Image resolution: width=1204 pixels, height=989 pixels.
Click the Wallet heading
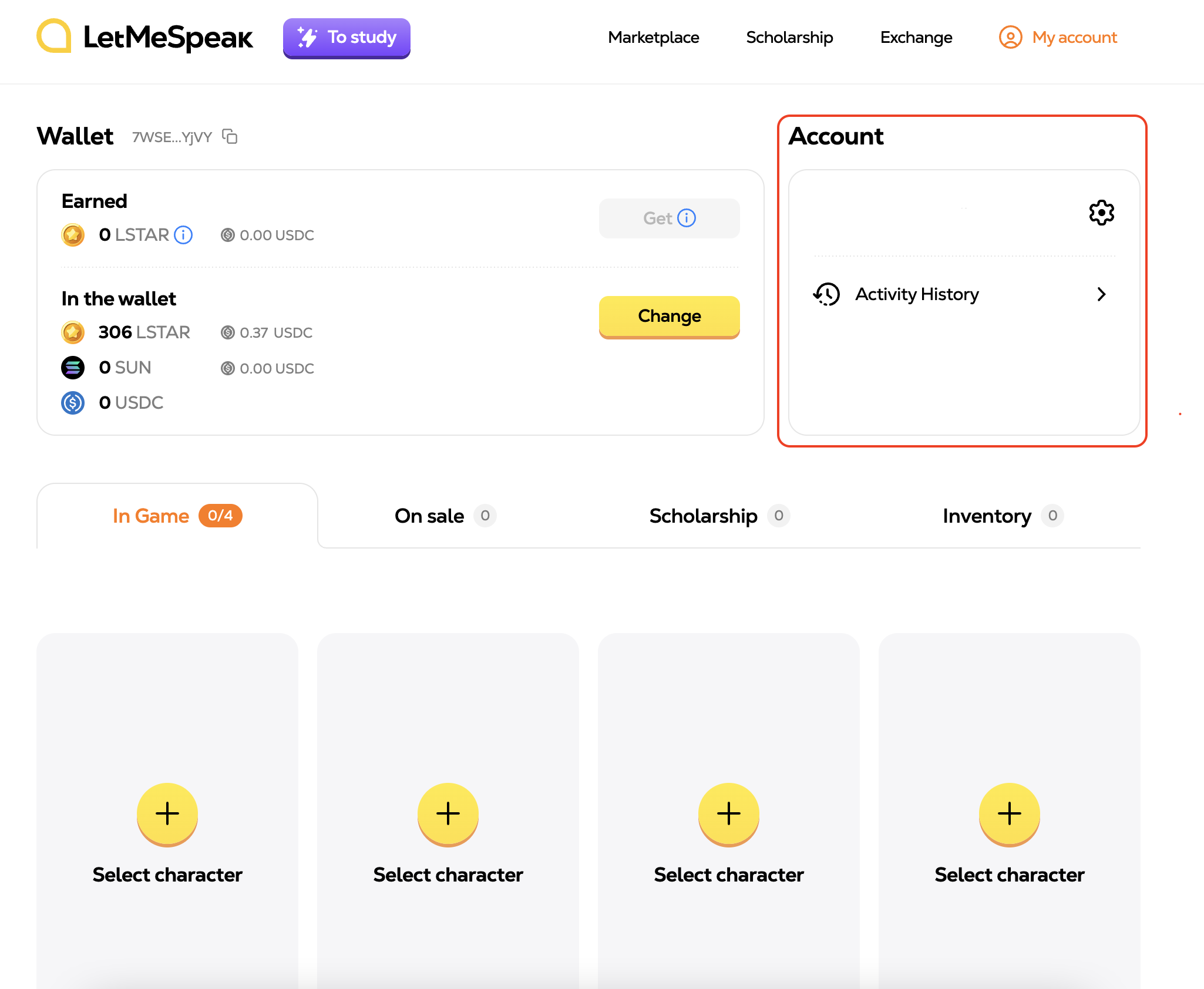pos(75,136)
